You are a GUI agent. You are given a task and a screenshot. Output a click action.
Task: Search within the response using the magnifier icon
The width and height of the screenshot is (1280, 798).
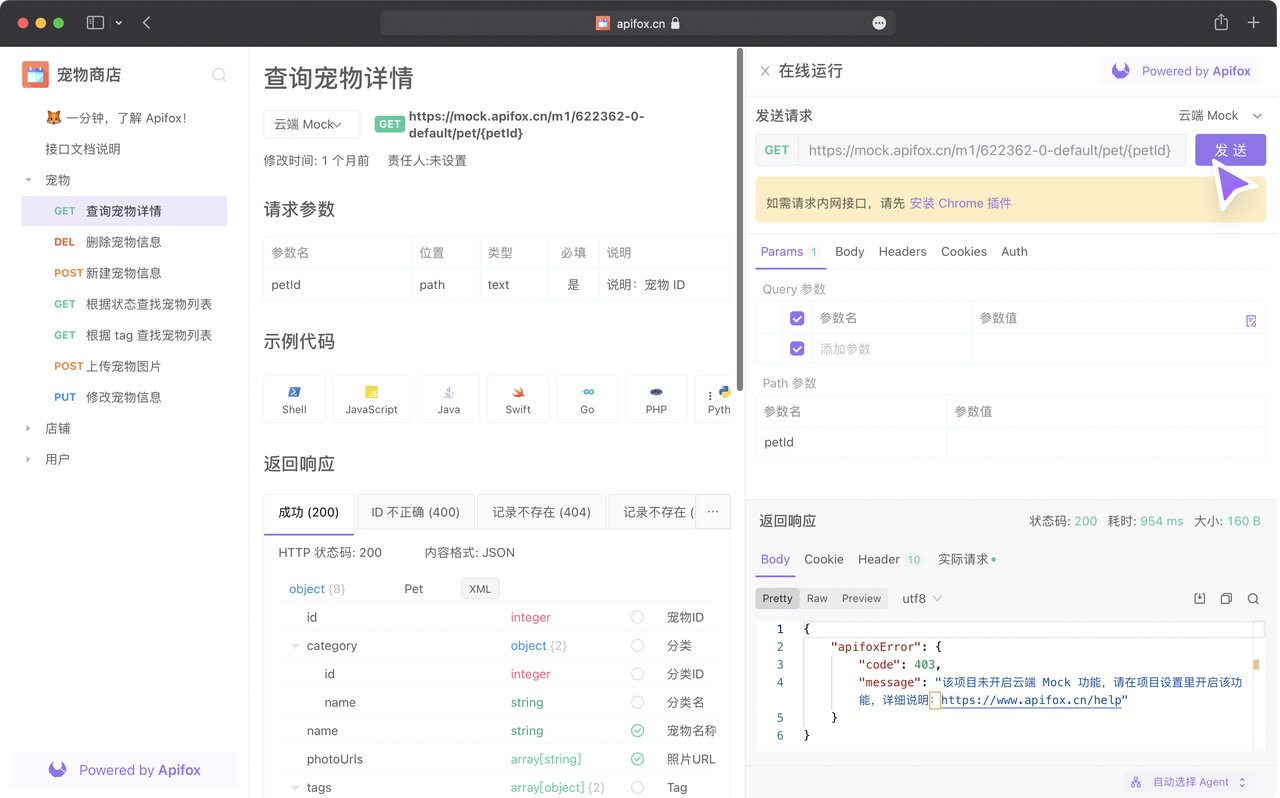pos(1253,599)
